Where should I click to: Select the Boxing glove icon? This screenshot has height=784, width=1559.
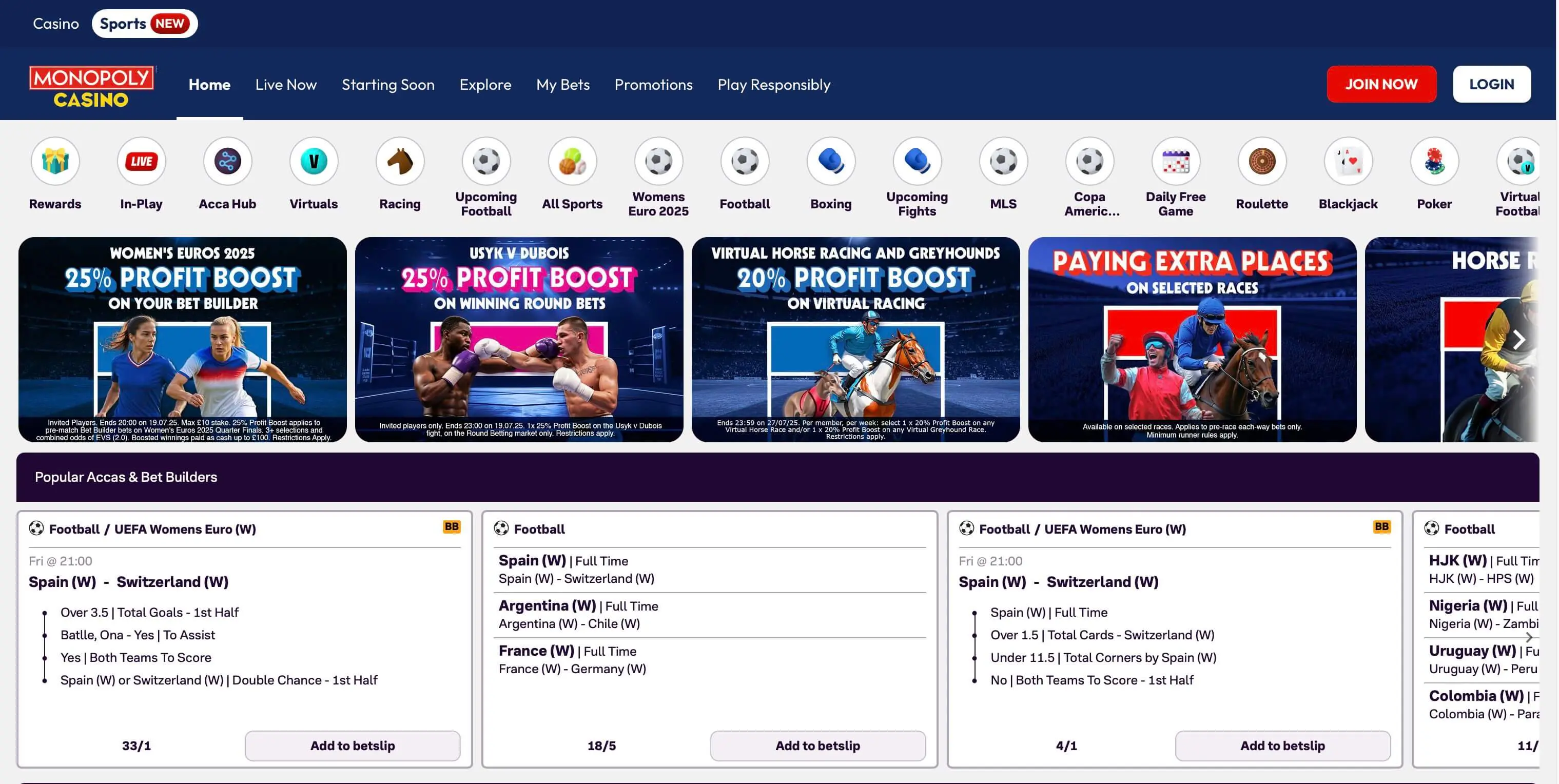(831, 162)
